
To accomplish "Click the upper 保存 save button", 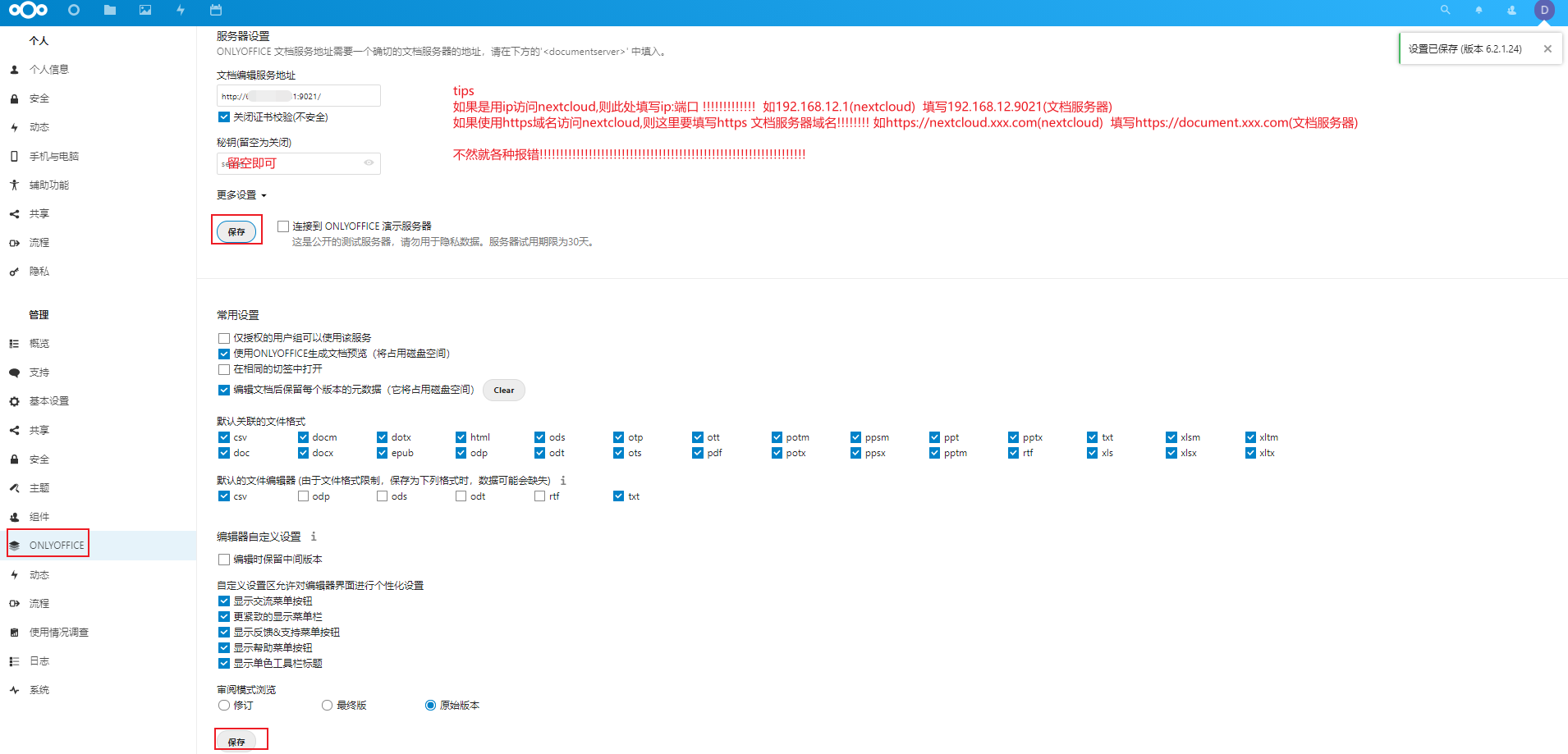I will click(x=236, y=231).
